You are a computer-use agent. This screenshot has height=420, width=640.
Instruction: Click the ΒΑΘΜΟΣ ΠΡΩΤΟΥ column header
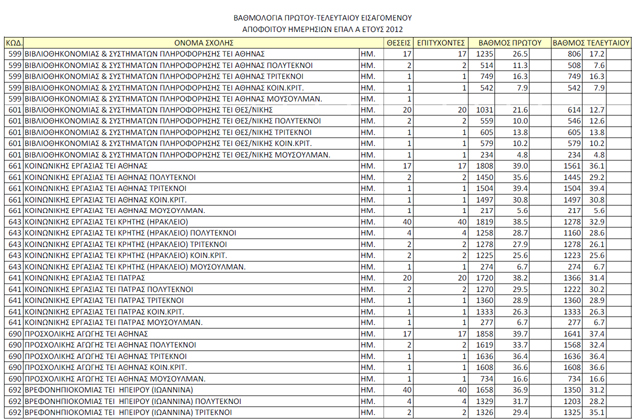click(x=509, y=43)
